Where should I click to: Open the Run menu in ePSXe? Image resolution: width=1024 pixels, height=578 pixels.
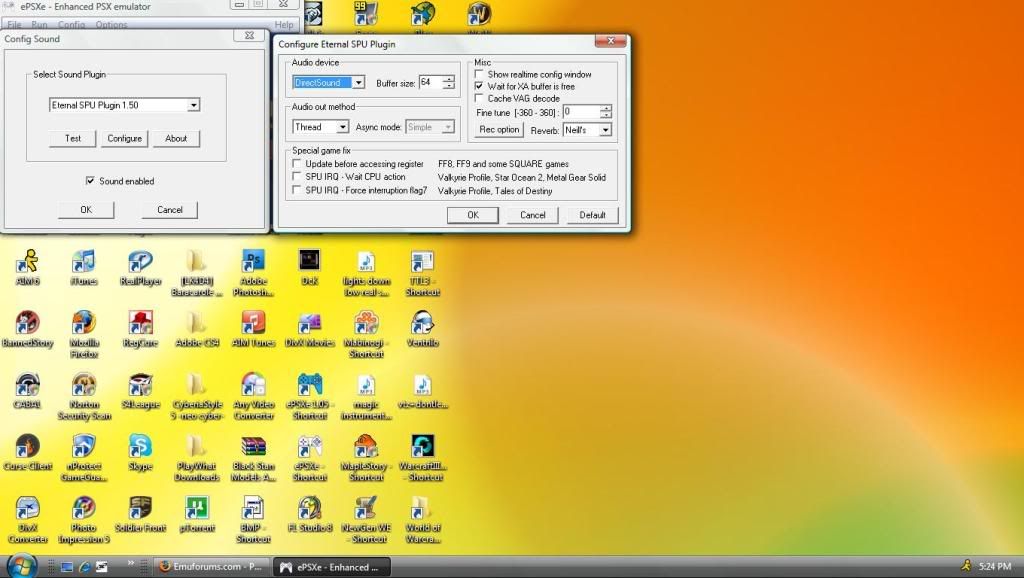(39, 24)
